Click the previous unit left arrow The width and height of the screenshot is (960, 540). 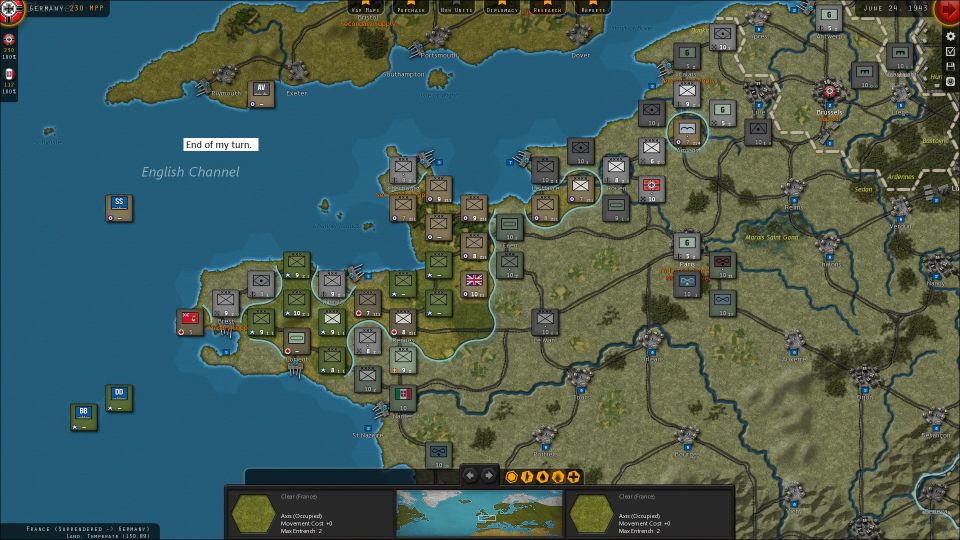[x=470, y=475]
